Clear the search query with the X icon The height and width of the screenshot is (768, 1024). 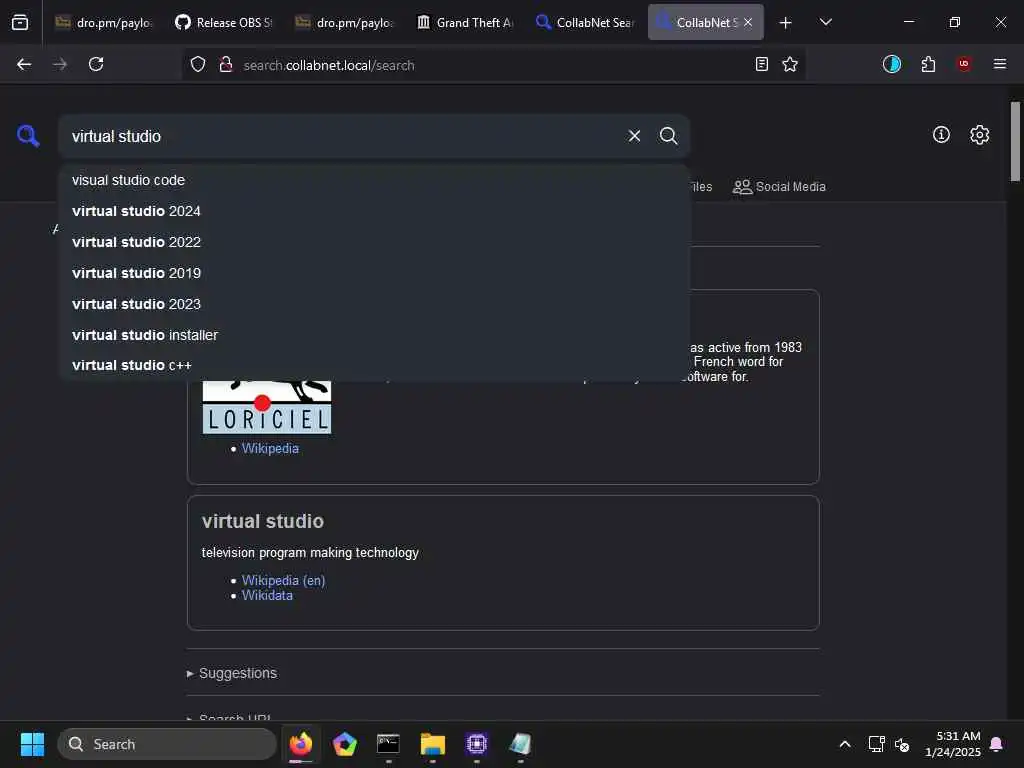[634, 136]
